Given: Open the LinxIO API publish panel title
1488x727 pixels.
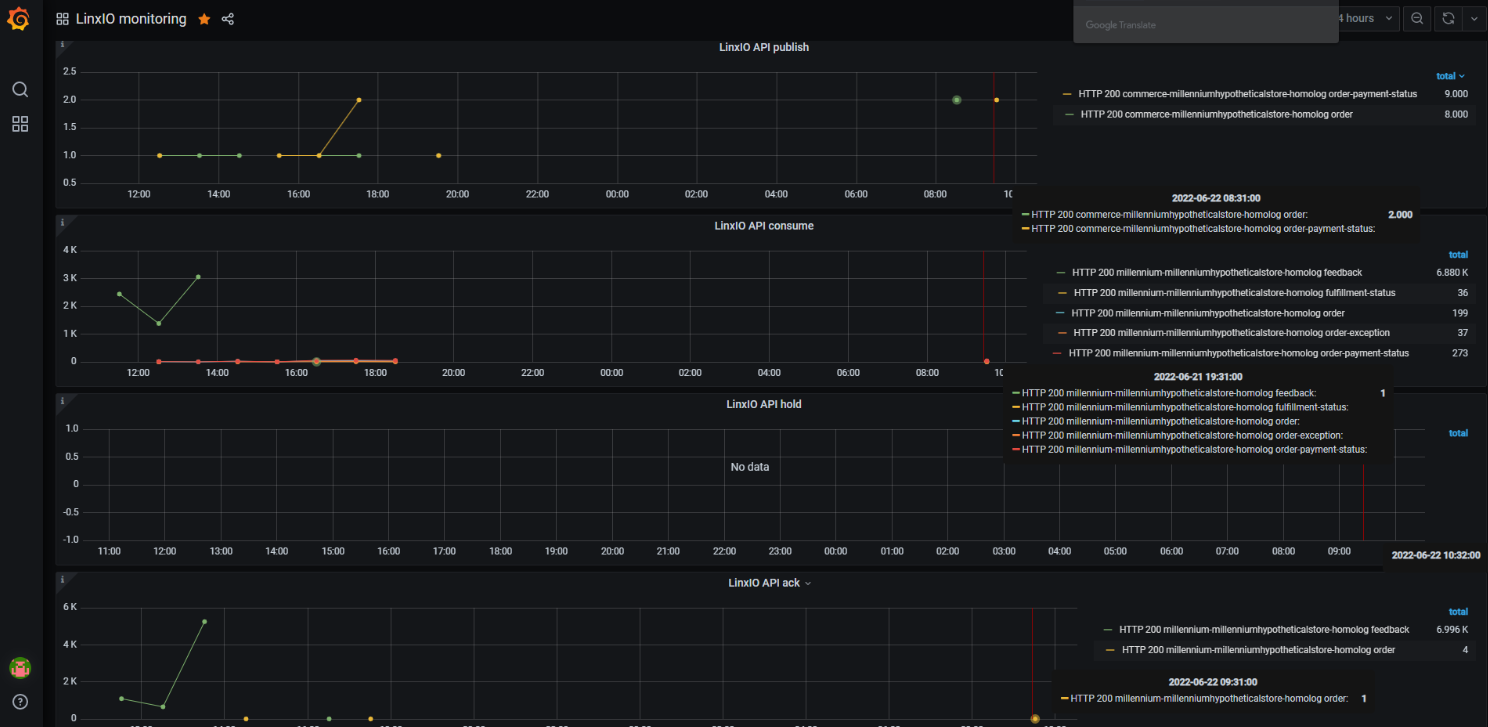Looking at the screenshot, I should pyautogui.click(x=764, y=47).
